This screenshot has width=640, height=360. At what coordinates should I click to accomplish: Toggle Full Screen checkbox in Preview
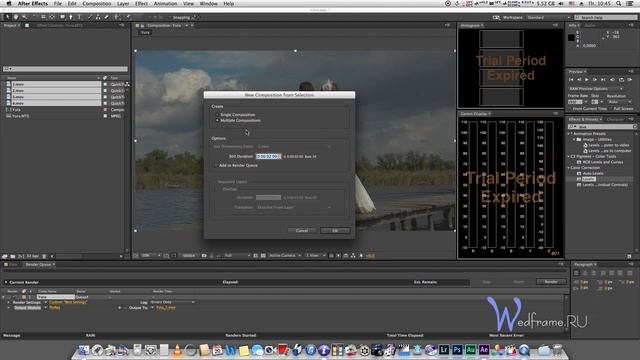611,109
